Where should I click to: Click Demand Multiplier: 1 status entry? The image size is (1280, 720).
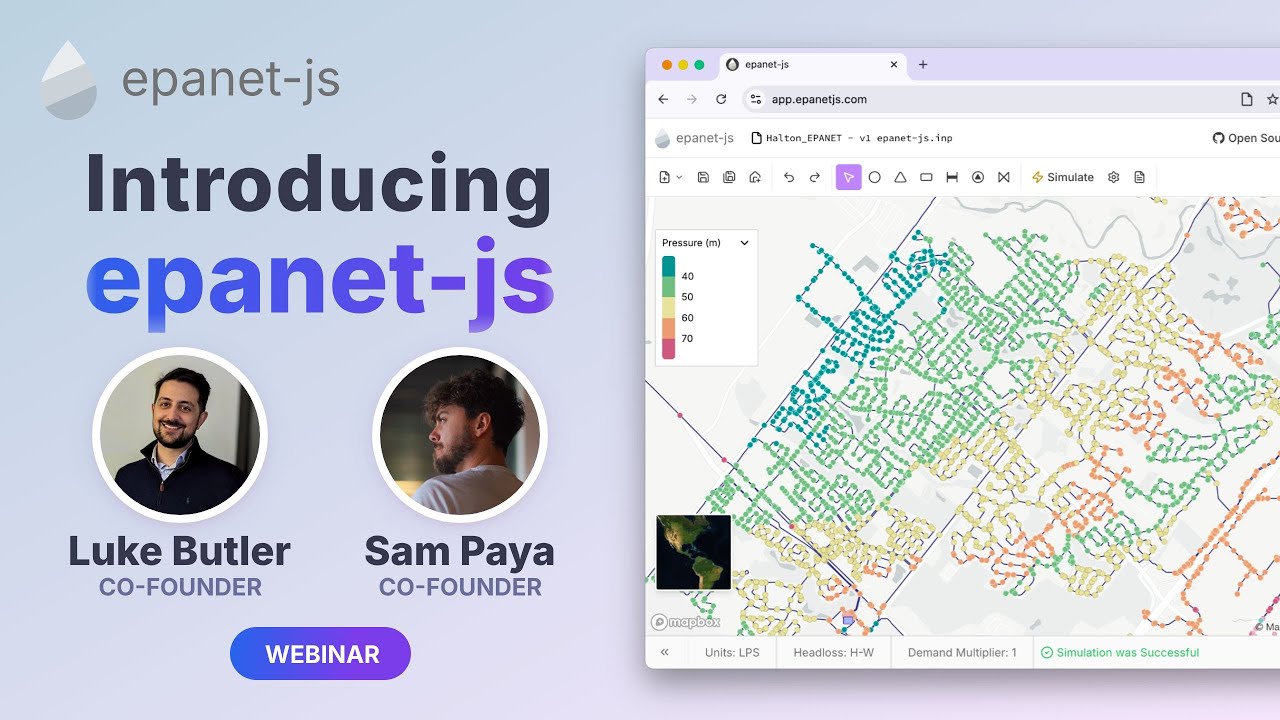point(962,652)
